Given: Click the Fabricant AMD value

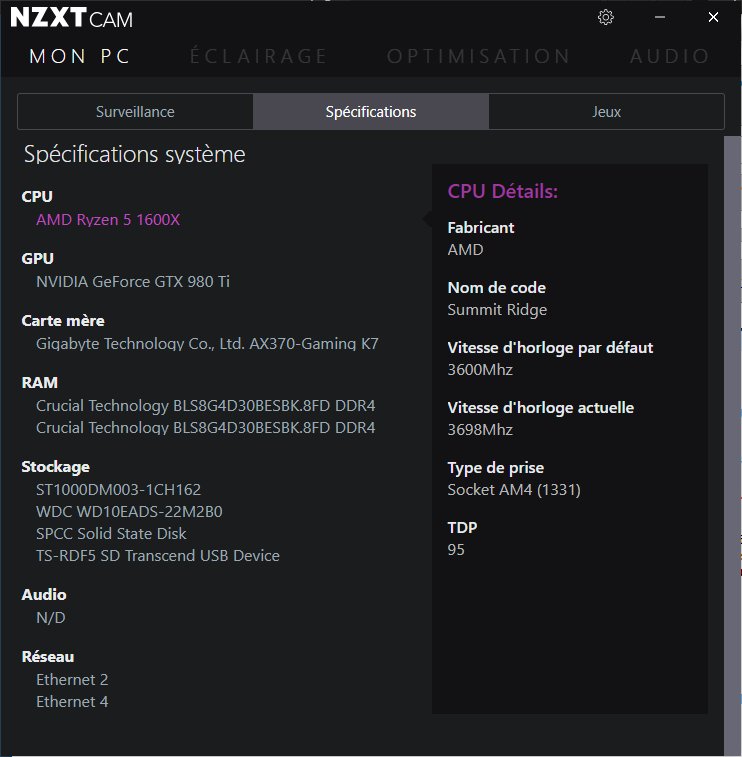Looking at the screenshot, I should (465, 250).
